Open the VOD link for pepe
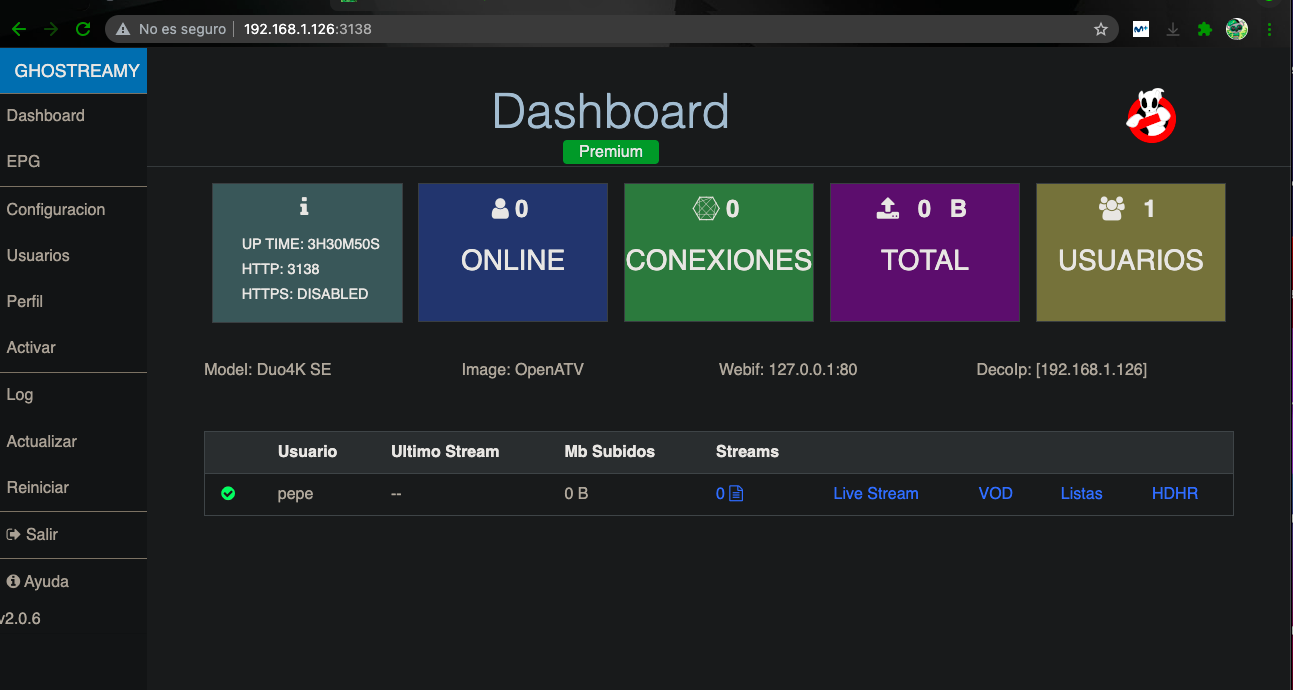The height and width of the screenshot is (690, 1293). (995, 493)
